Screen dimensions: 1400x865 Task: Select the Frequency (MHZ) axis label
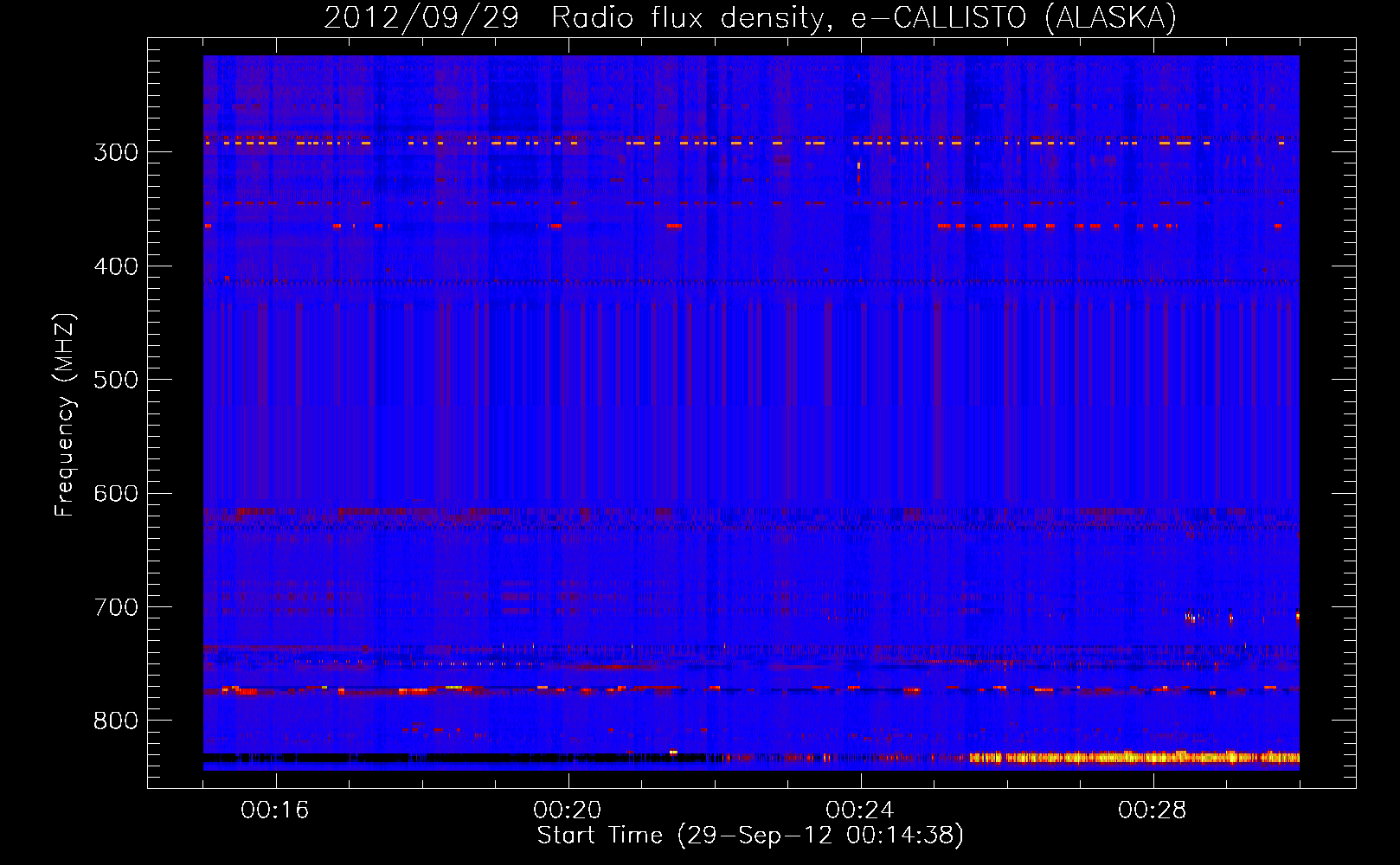coord(65,415)
